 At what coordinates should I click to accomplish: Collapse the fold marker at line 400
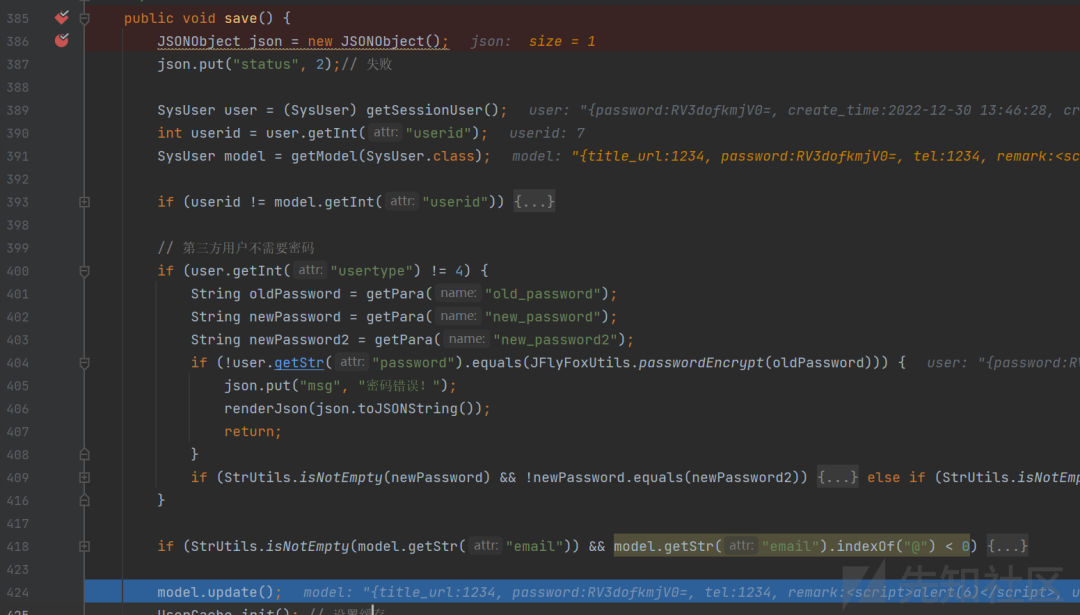pos(84,270)
